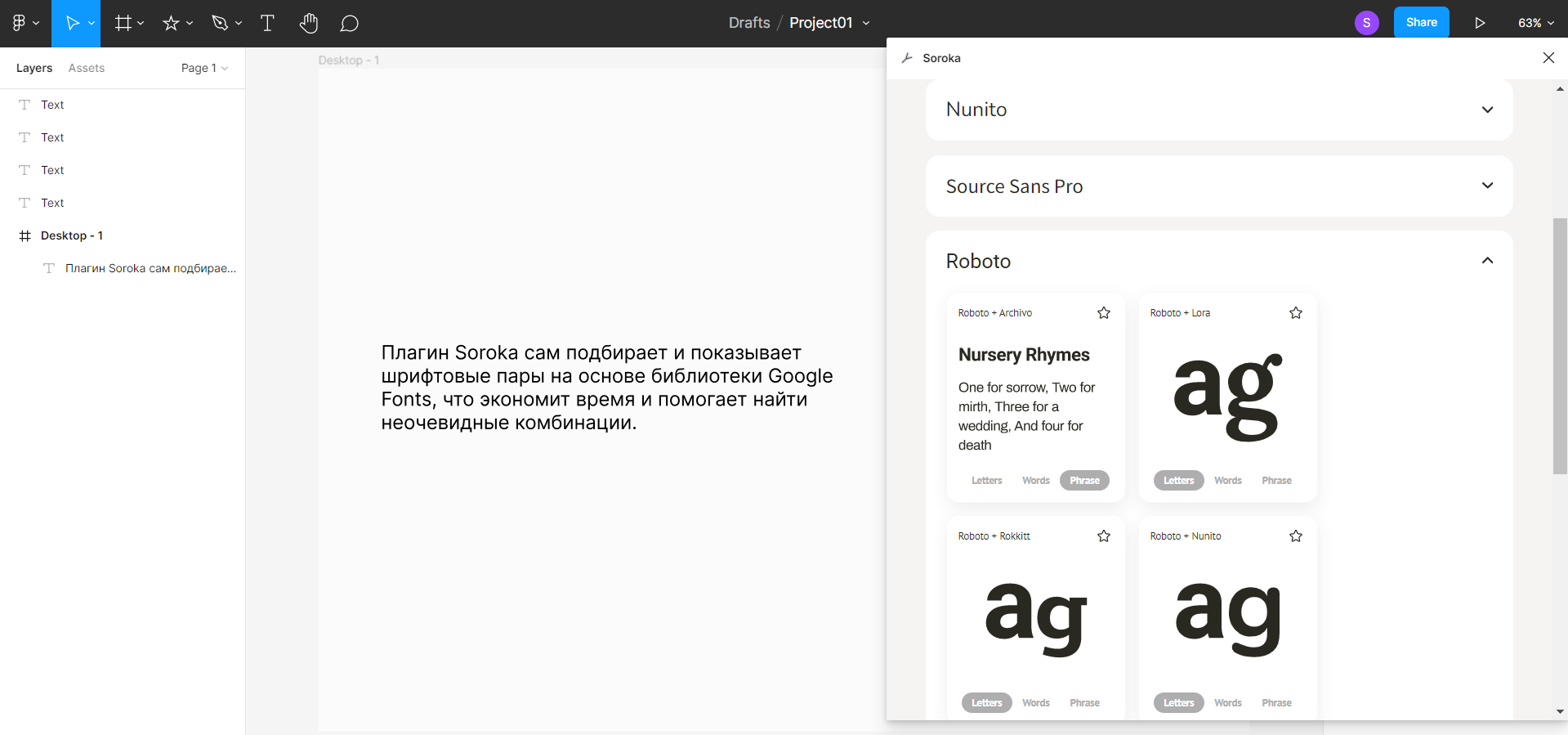Select the Frame tool
Image resolution: width=1568 pixels, height=735 pixels.
[x=123, y=23]
